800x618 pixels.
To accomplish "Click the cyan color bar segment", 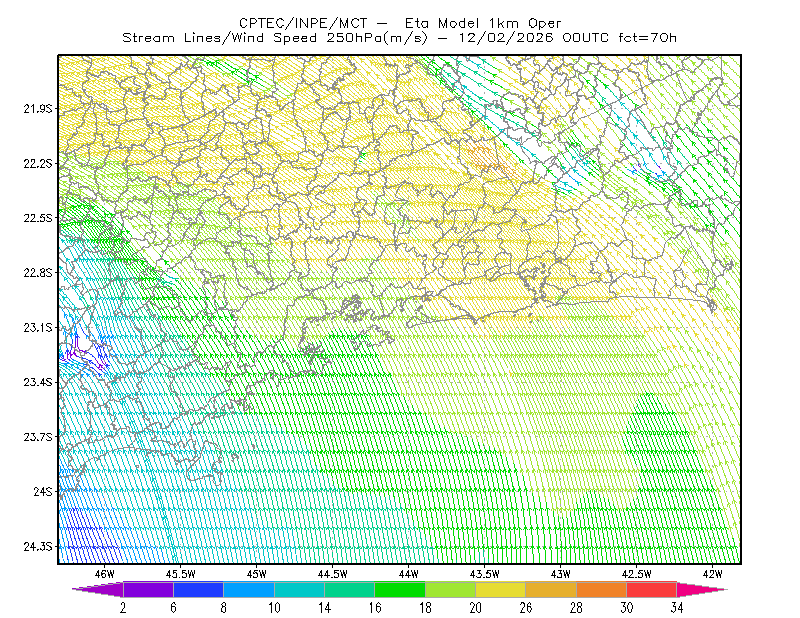I will point(299,589).
